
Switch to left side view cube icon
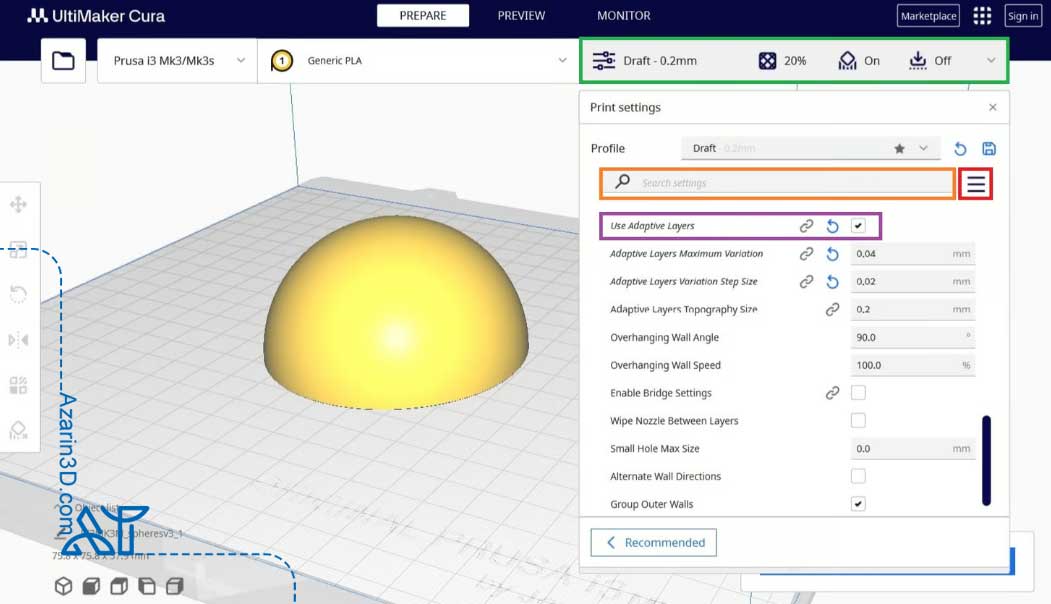tap(147, 587)
